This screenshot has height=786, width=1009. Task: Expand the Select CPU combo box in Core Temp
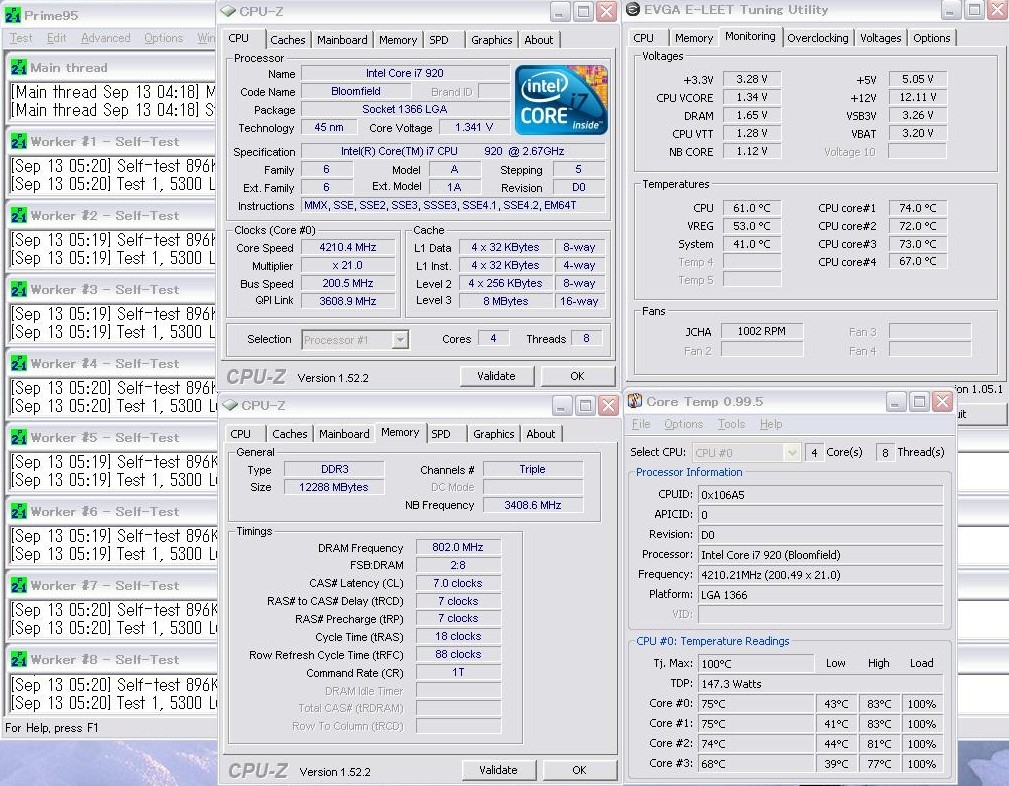click(792, 453)
